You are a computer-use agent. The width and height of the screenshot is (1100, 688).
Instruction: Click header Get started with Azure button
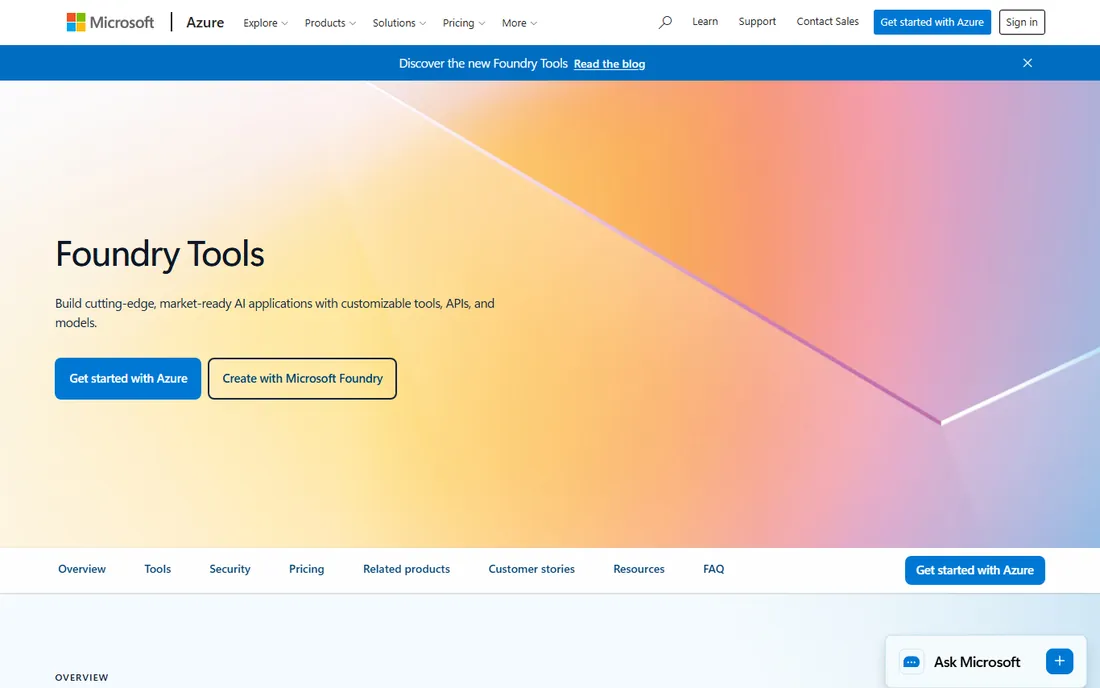coord(932,22)
